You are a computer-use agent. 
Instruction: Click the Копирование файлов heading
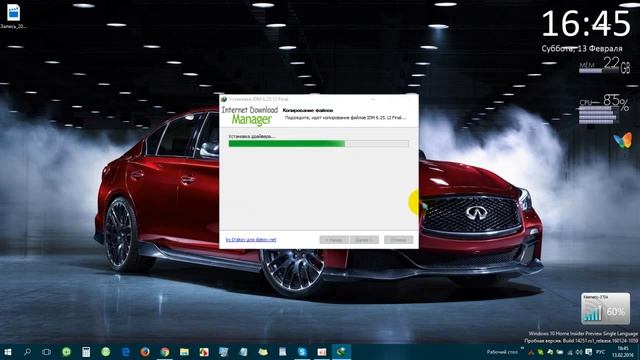pyautogui.click(x=308, y=110)
